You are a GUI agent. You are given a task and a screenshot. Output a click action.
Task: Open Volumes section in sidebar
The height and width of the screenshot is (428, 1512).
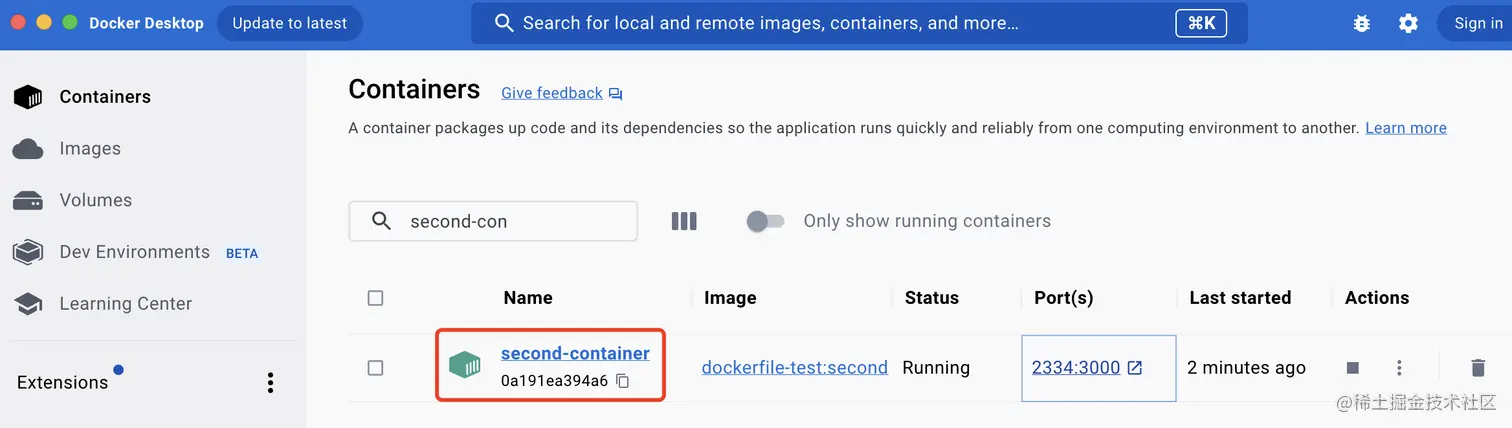(x=95, y=200)
